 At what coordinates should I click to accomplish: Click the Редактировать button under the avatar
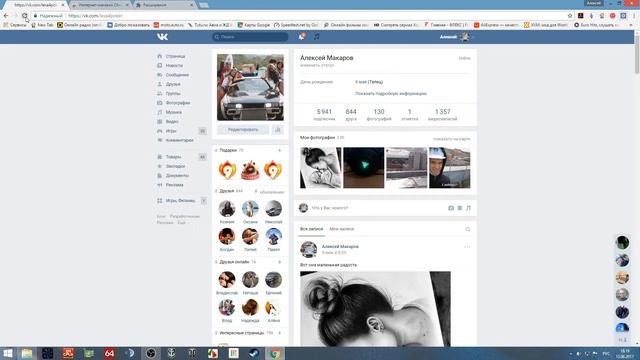(243, 130)
